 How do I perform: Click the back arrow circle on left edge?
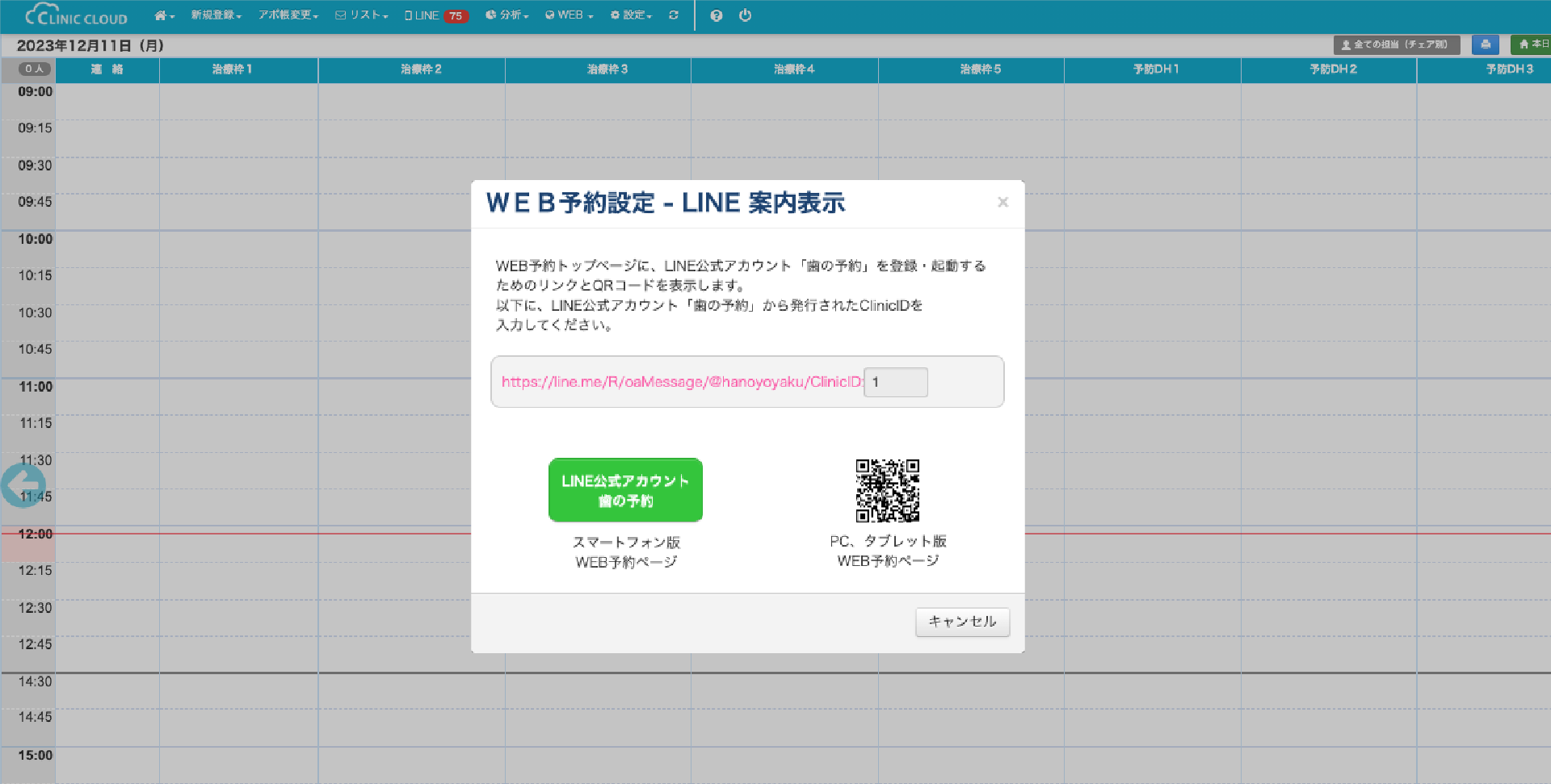click(23, 485)
